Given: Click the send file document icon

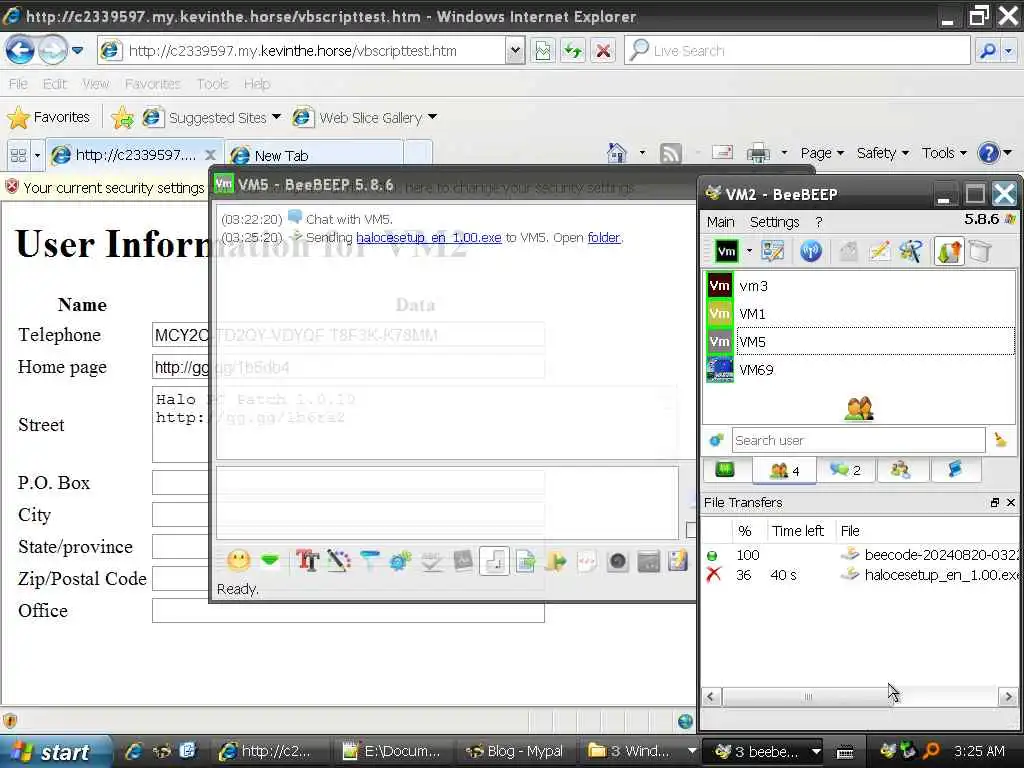Looking at the screenshot, I should (525, 560).
